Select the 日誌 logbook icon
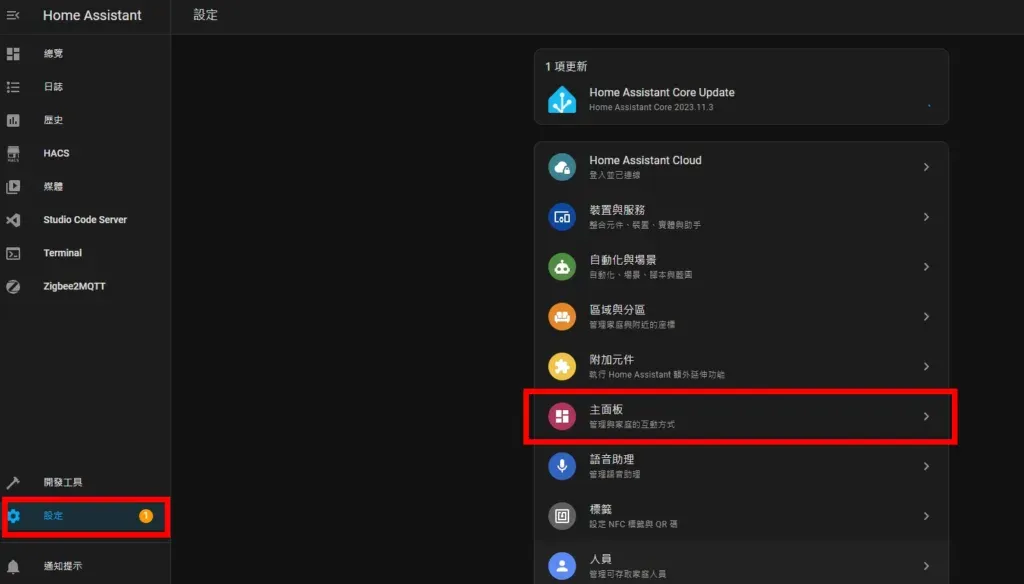This screenshot has width=1024, height=584. pos(12,87)
